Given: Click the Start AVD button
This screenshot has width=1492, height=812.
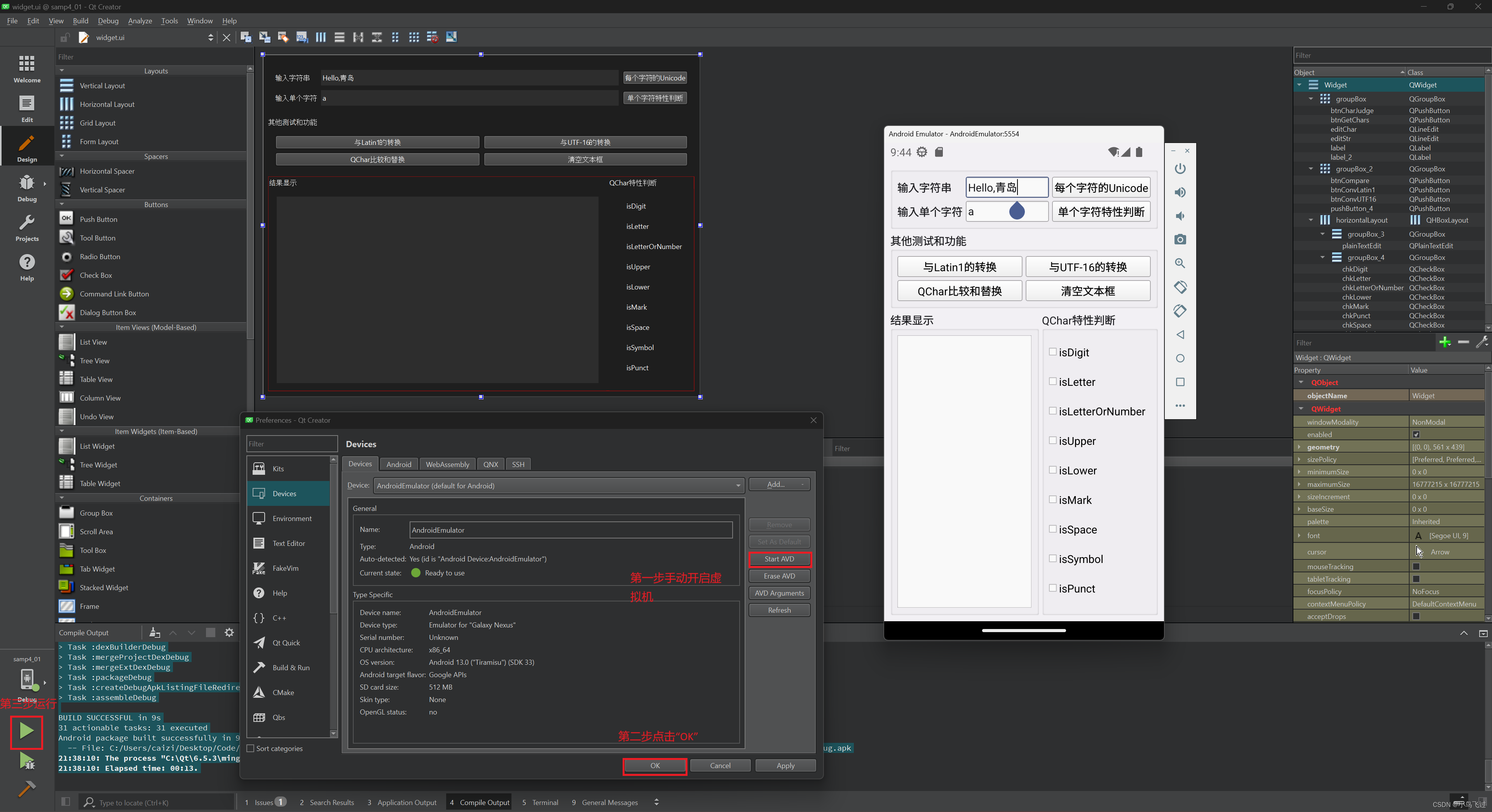Looking at the screenshot, I should pyautogui.click(x=779, y=559).
